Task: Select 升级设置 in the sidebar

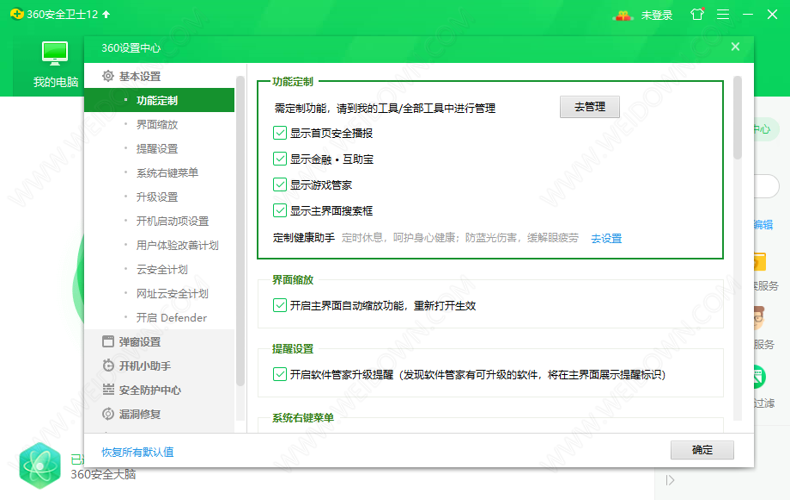Action: pyautogui.click(x=159, y=197)
